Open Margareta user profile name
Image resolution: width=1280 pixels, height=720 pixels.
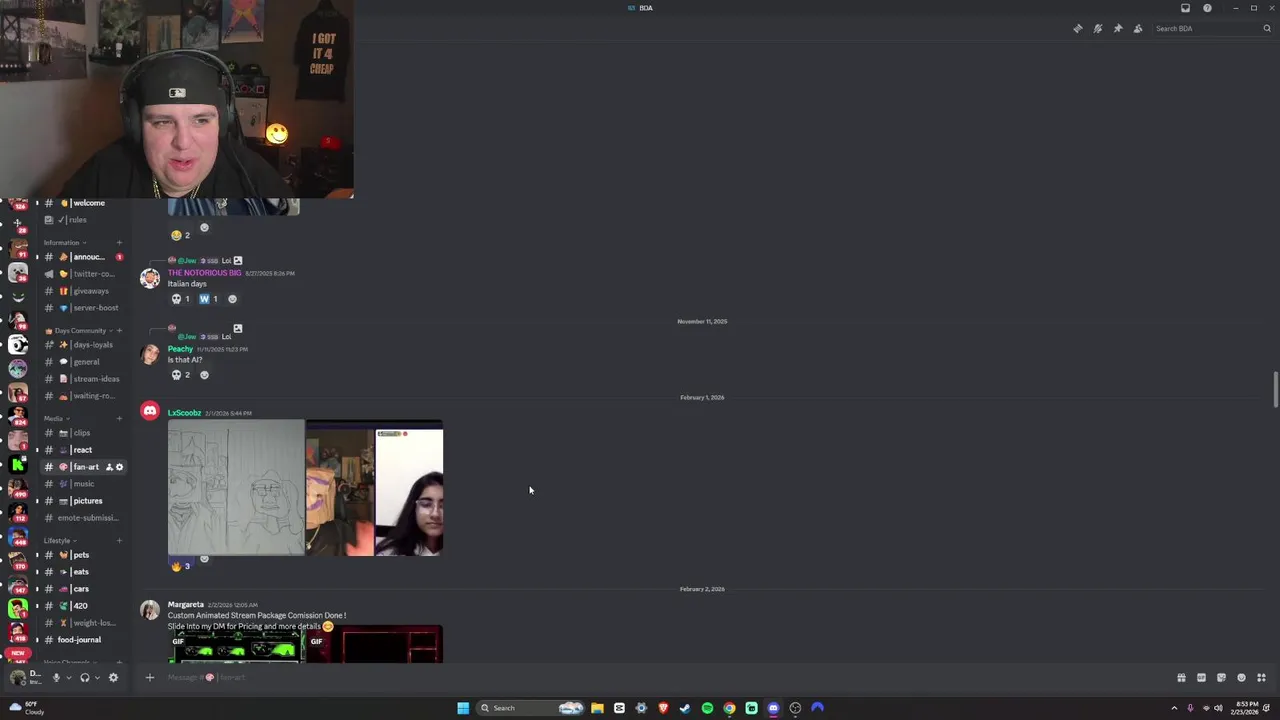coord(186,605)
